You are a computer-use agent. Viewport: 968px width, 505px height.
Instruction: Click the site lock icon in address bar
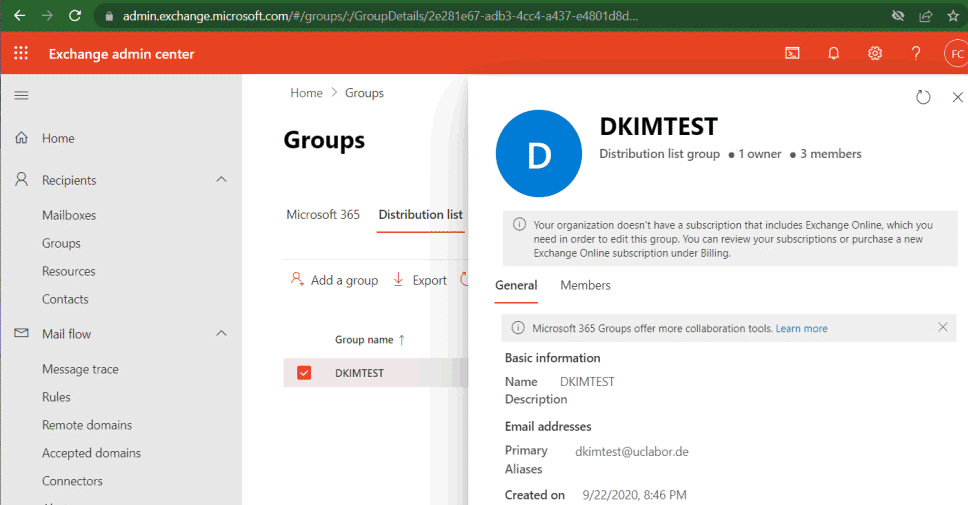point(109,16)
